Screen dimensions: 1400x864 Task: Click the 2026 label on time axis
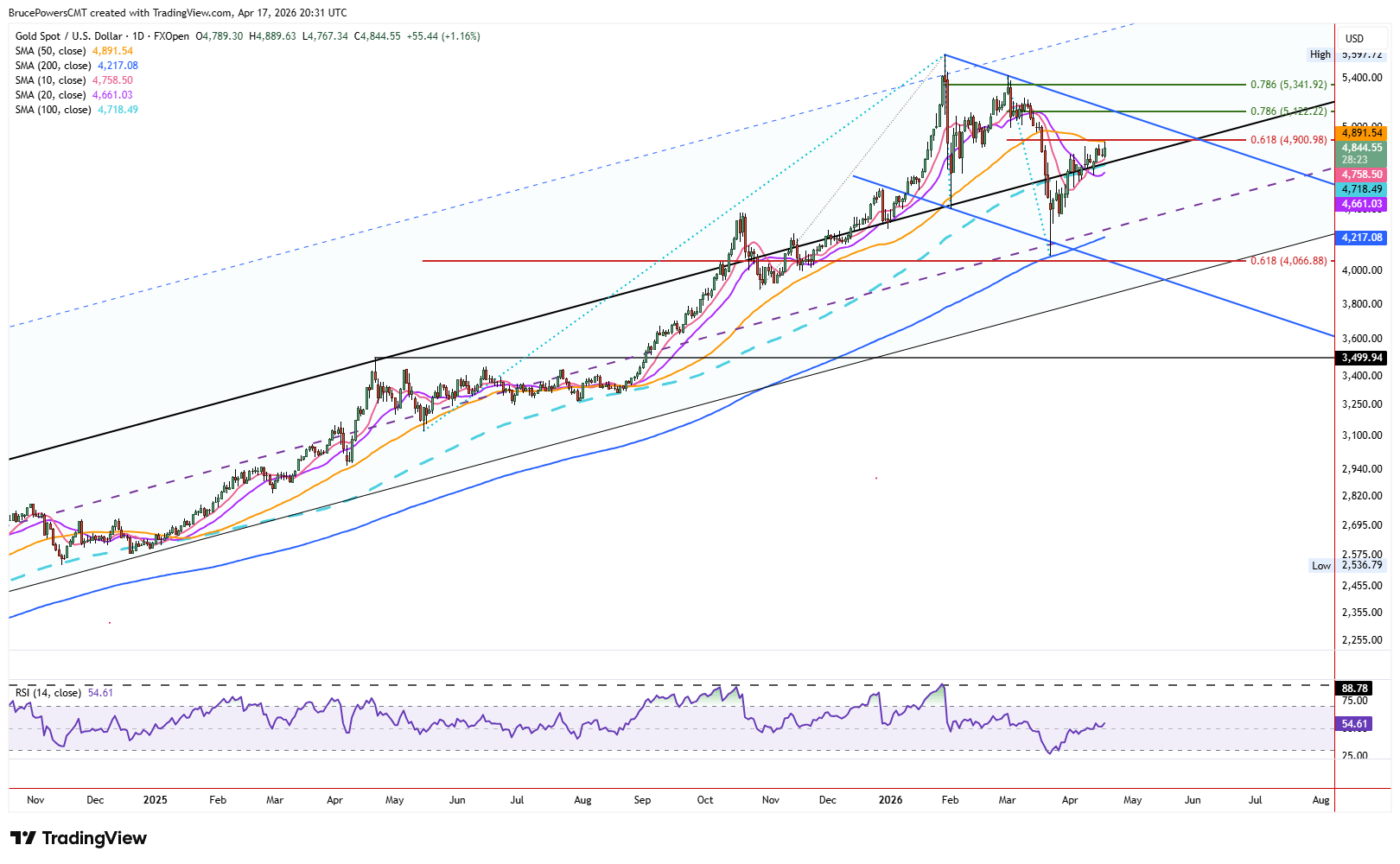click(890, 800)
